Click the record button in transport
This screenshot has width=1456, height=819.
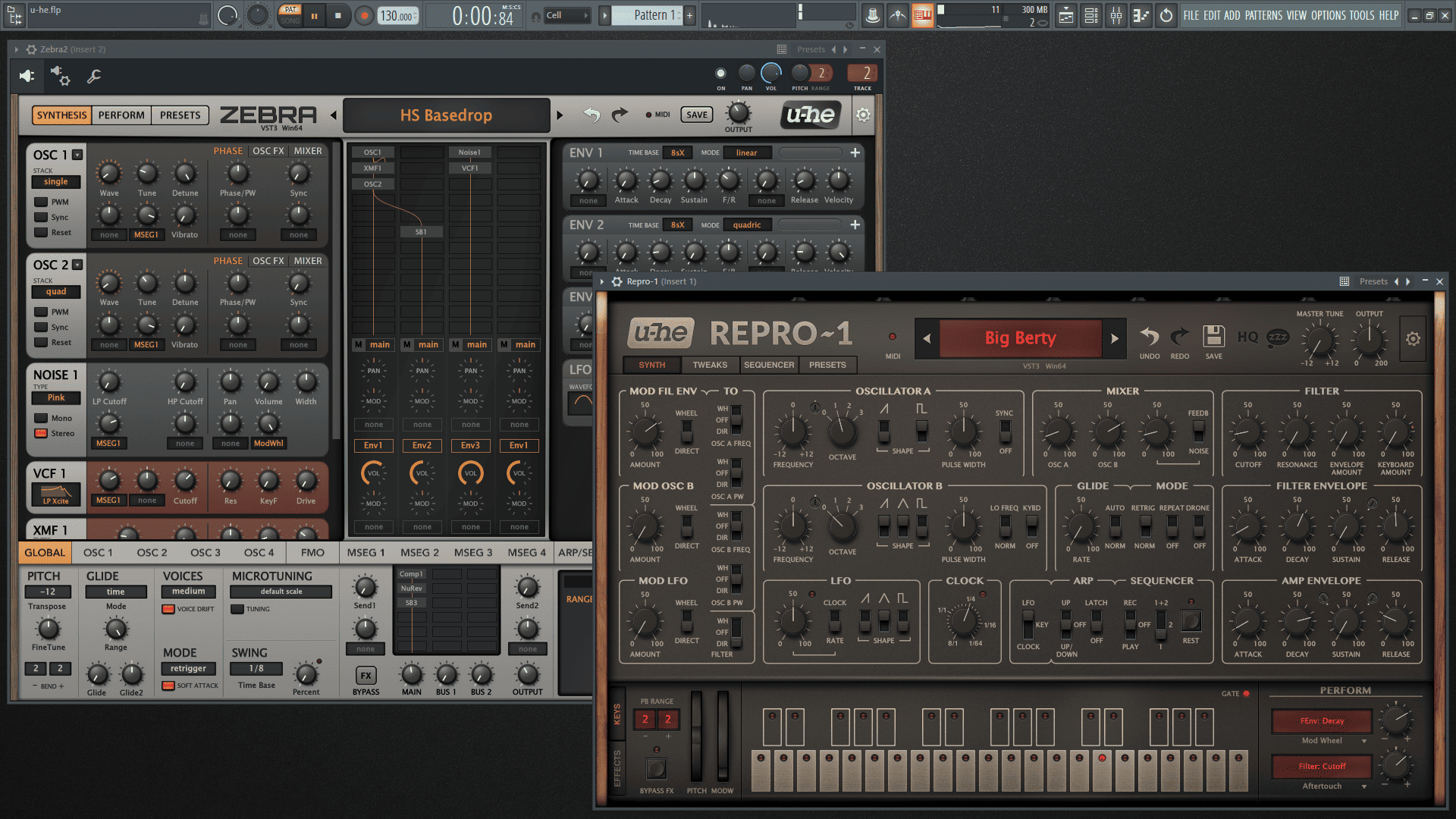[x=365, y=15]
